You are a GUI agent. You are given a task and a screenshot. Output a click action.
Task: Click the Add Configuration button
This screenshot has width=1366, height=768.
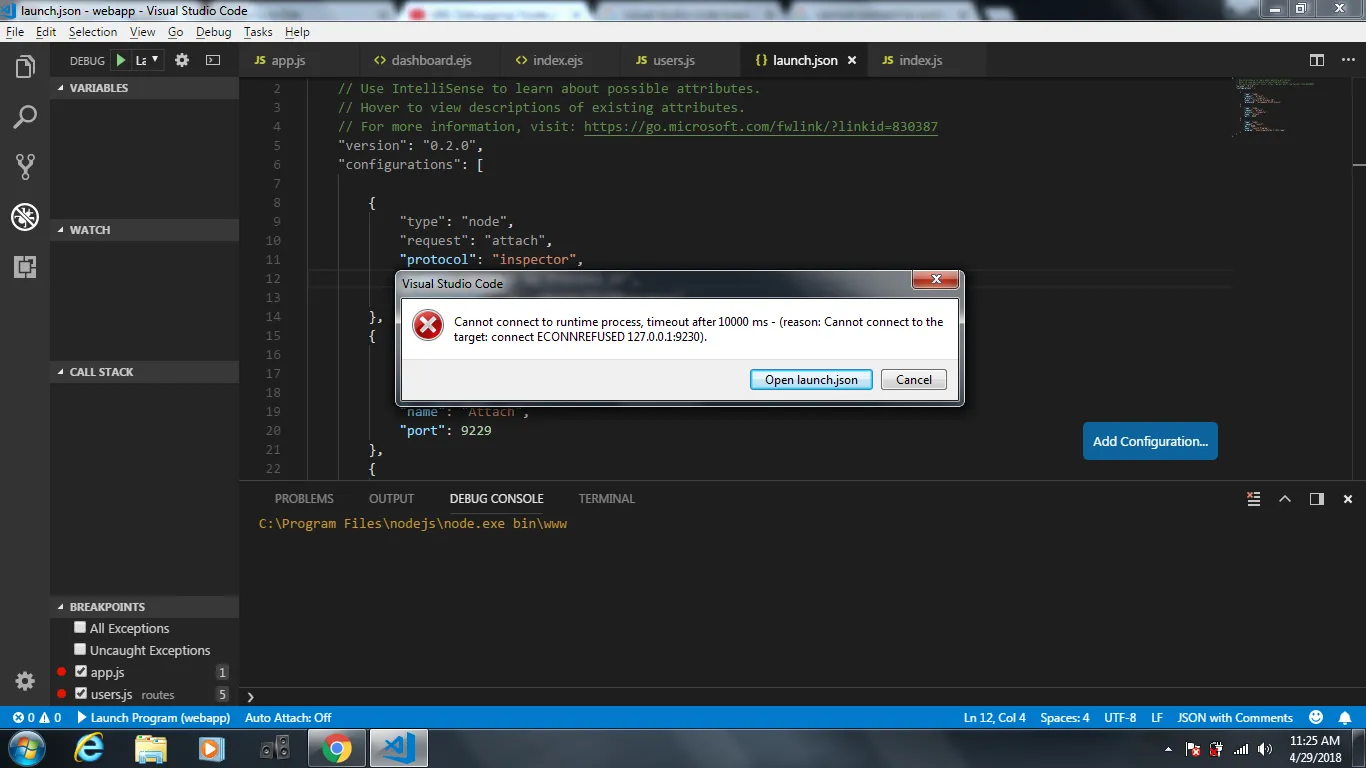pos(1150,441)
